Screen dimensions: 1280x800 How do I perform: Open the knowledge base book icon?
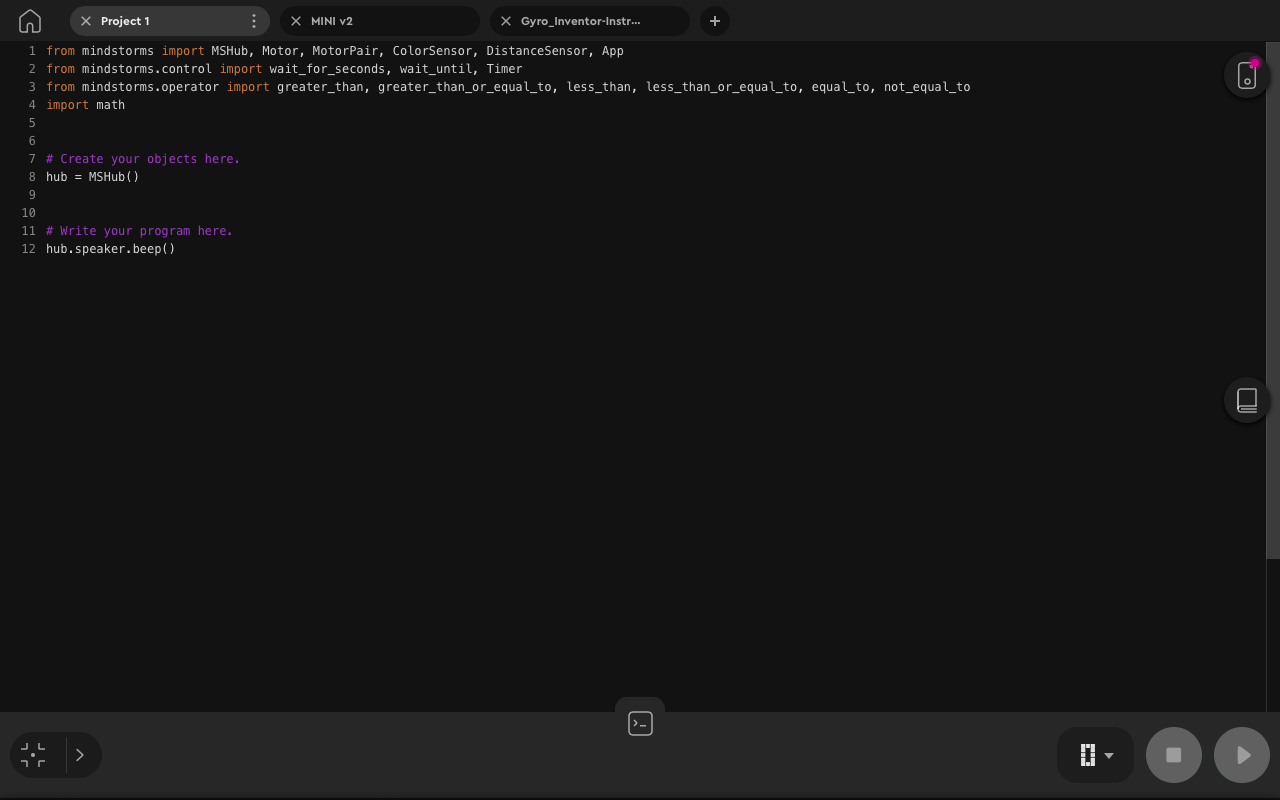tap(1247, 400)
